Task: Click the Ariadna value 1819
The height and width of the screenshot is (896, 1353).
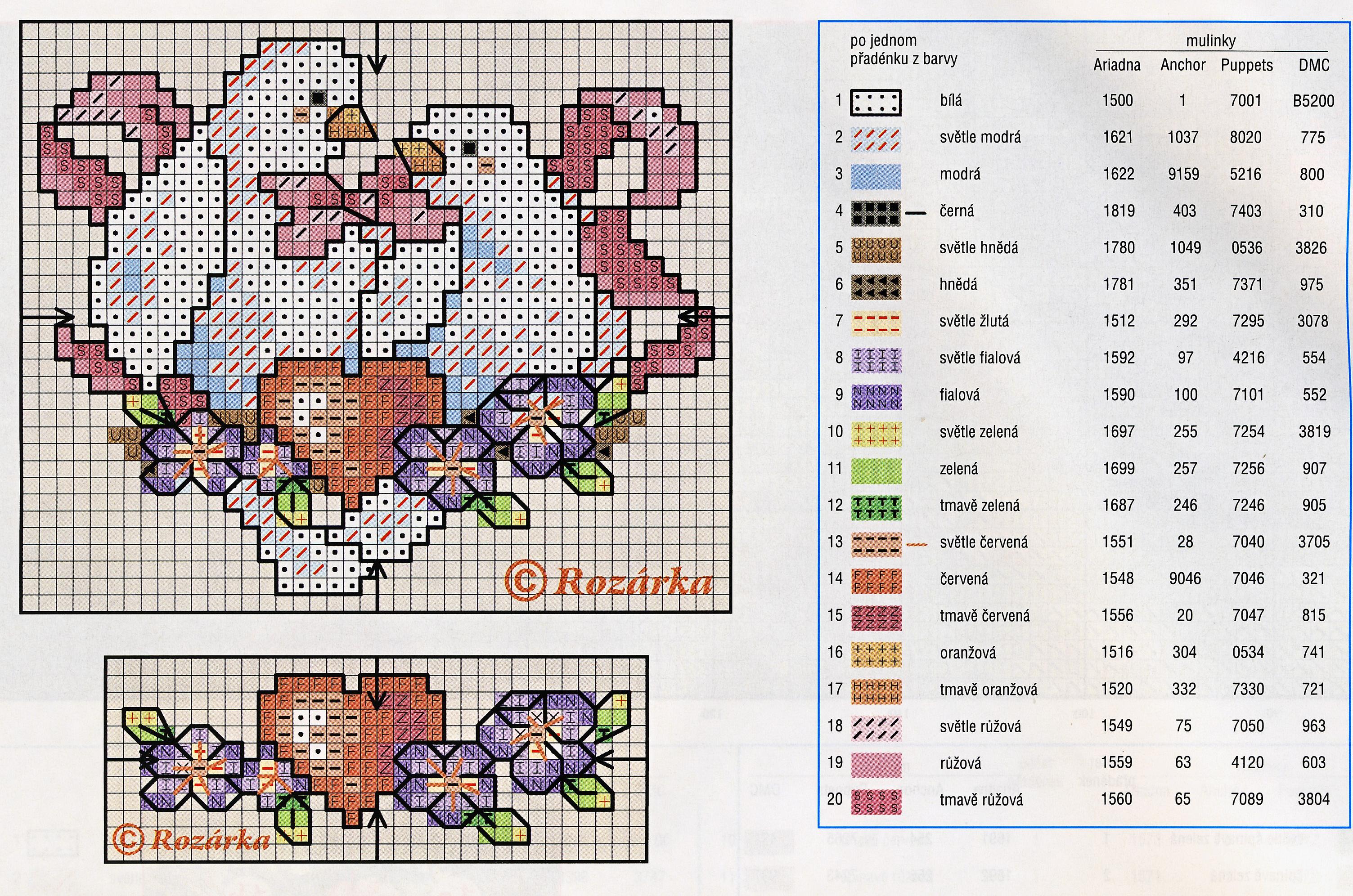Action: pos(1119,211)
